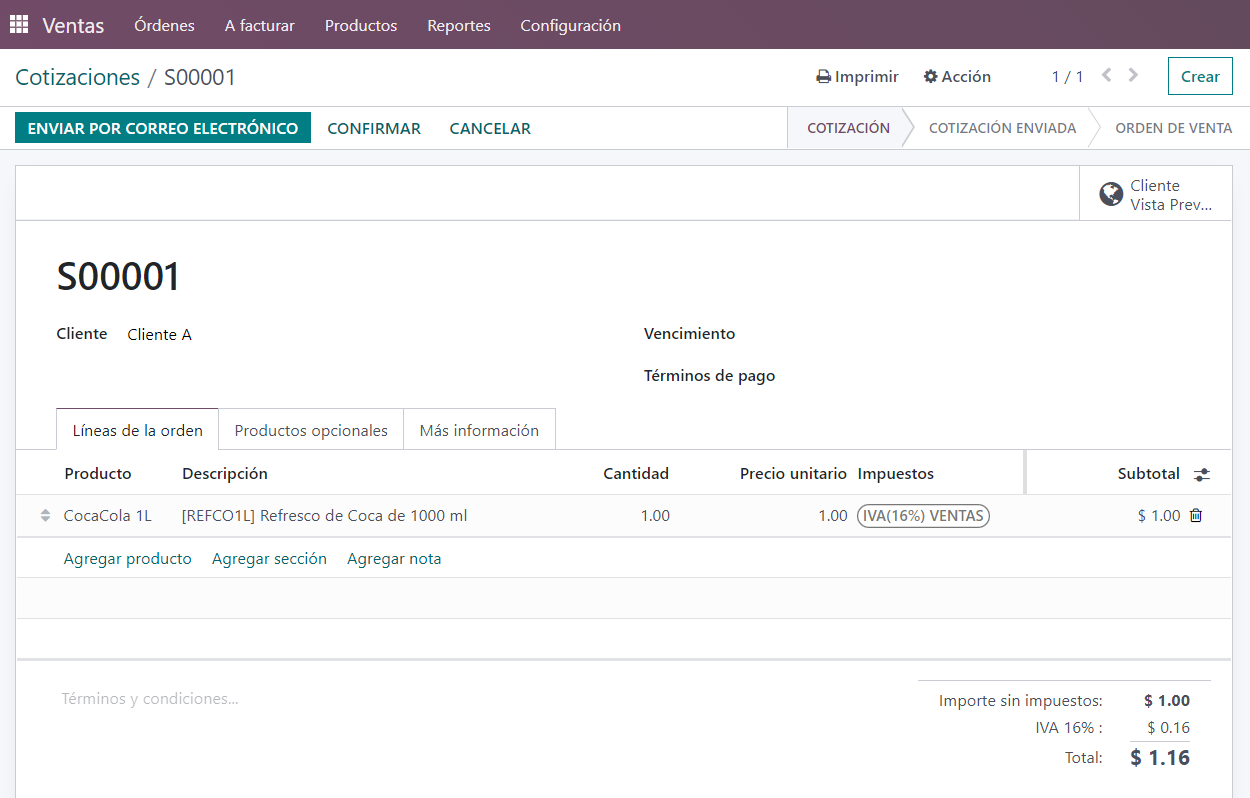Click the Subtotal column header
The height and width of the screenshot is (798, 1250).
[1149, 474]
